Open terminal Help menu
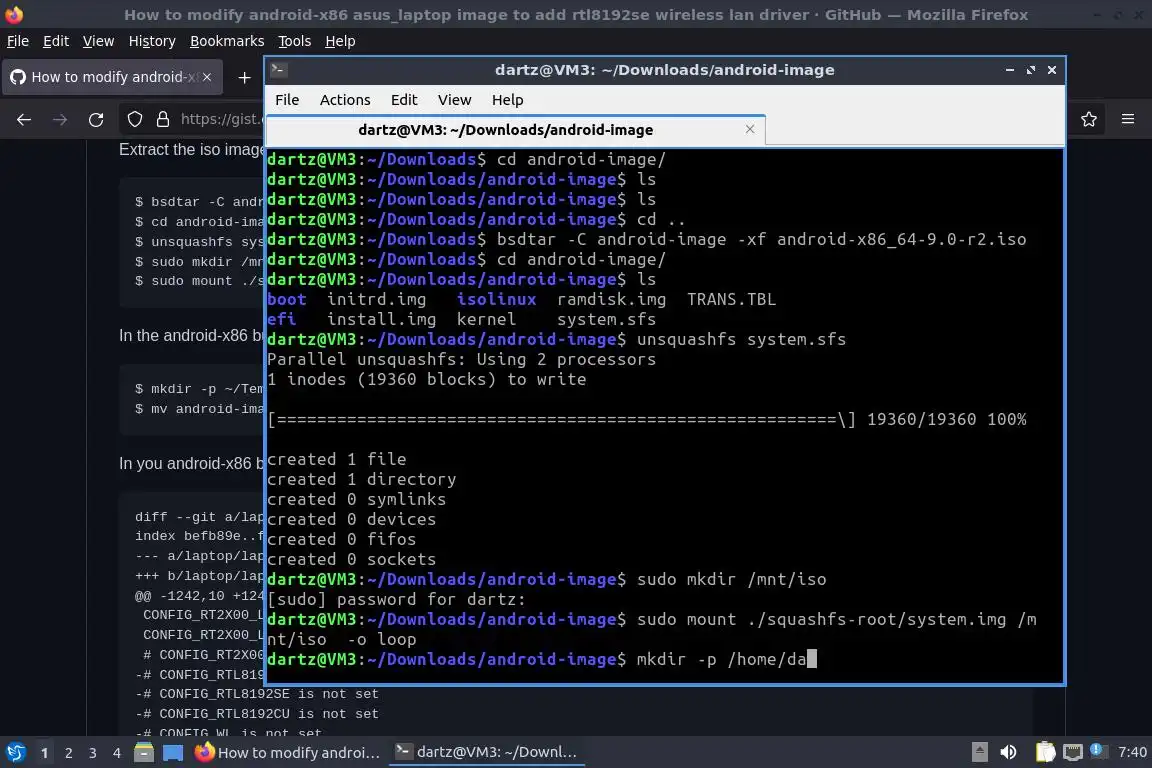Viewport: 1152px width, 768px height. tap(508, 100)
